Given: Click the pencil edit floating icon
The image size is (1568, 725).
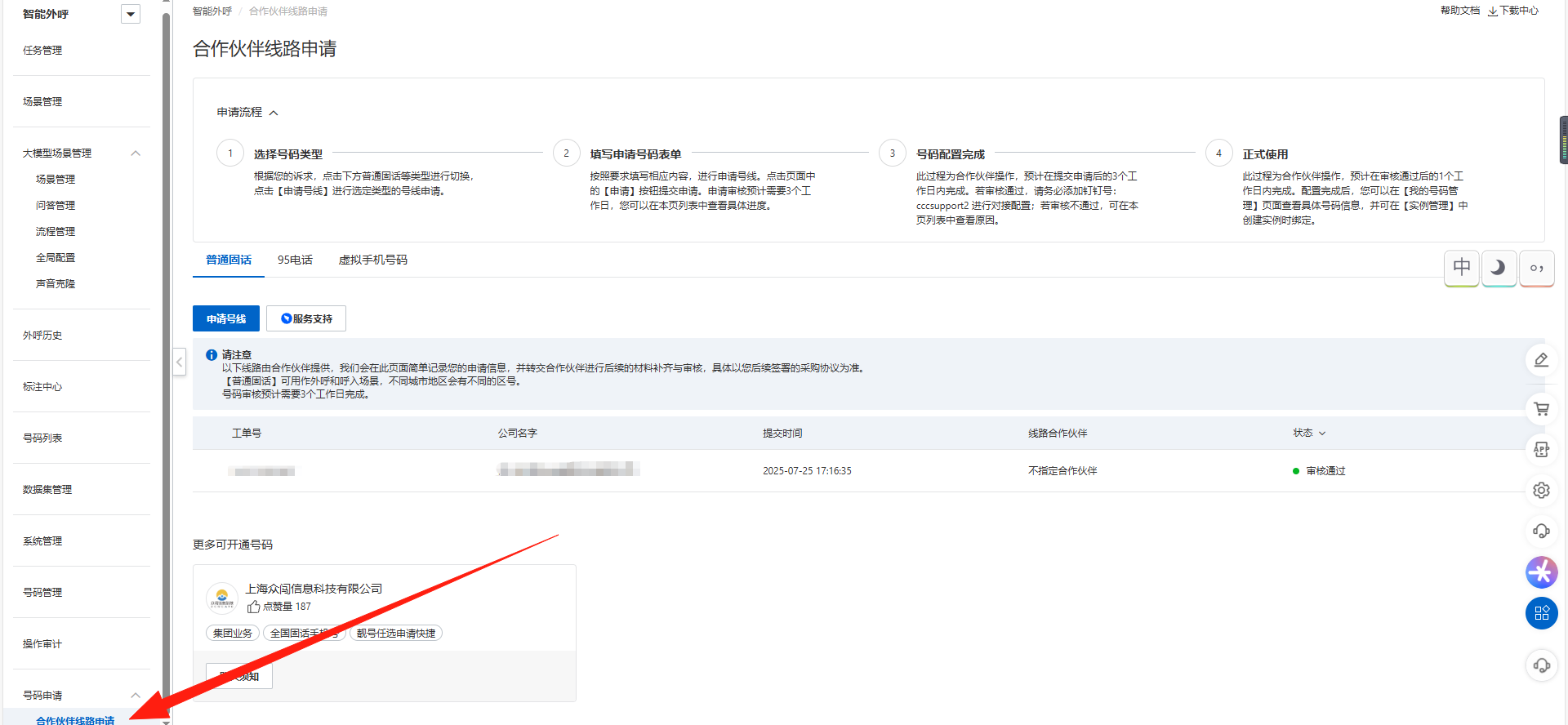Looking at the screenshot, I should point(1541,360).
